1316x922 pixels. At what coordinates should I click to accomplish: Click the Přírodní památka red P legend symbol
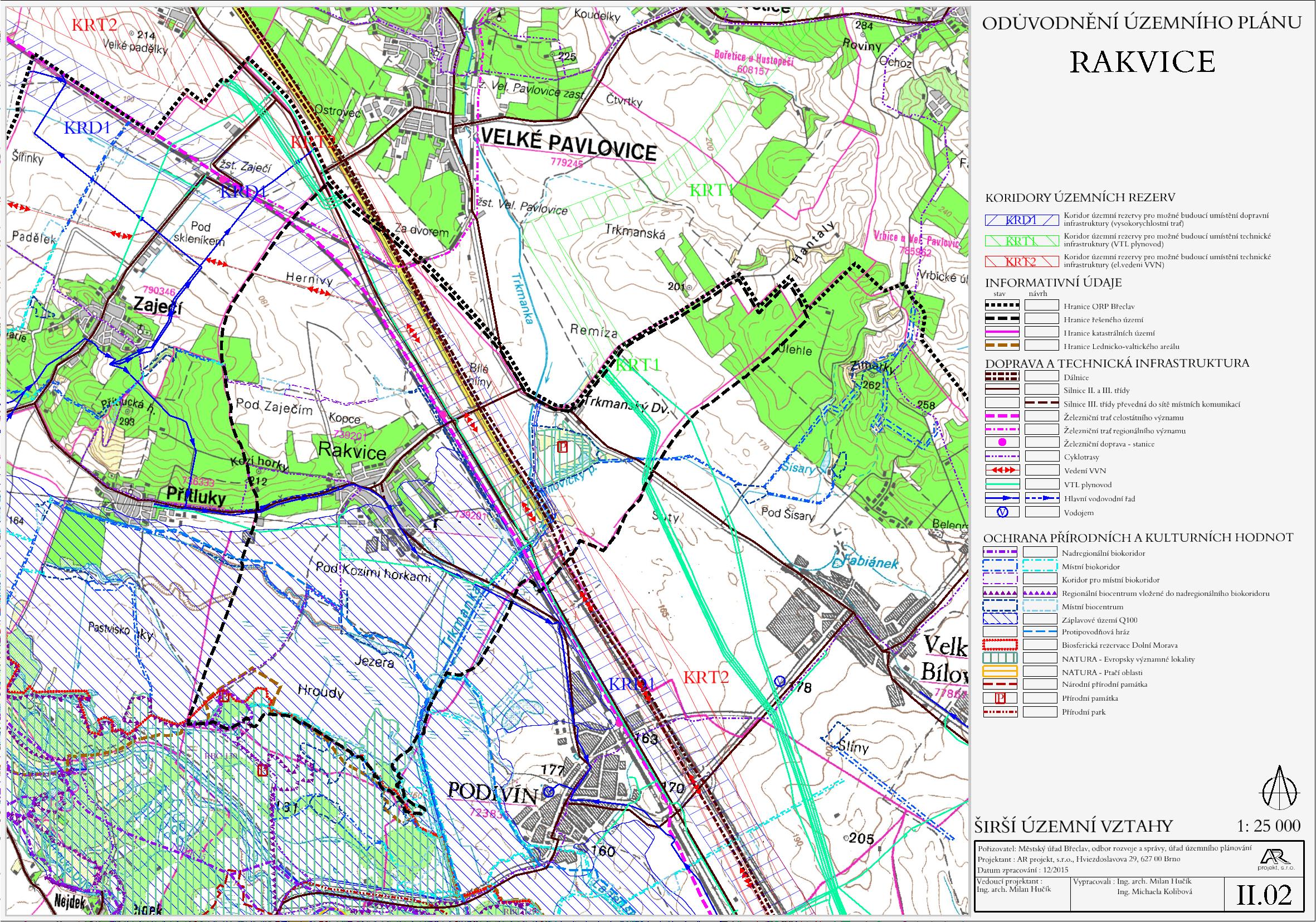pyautogui.click(x=1001, y=698)
